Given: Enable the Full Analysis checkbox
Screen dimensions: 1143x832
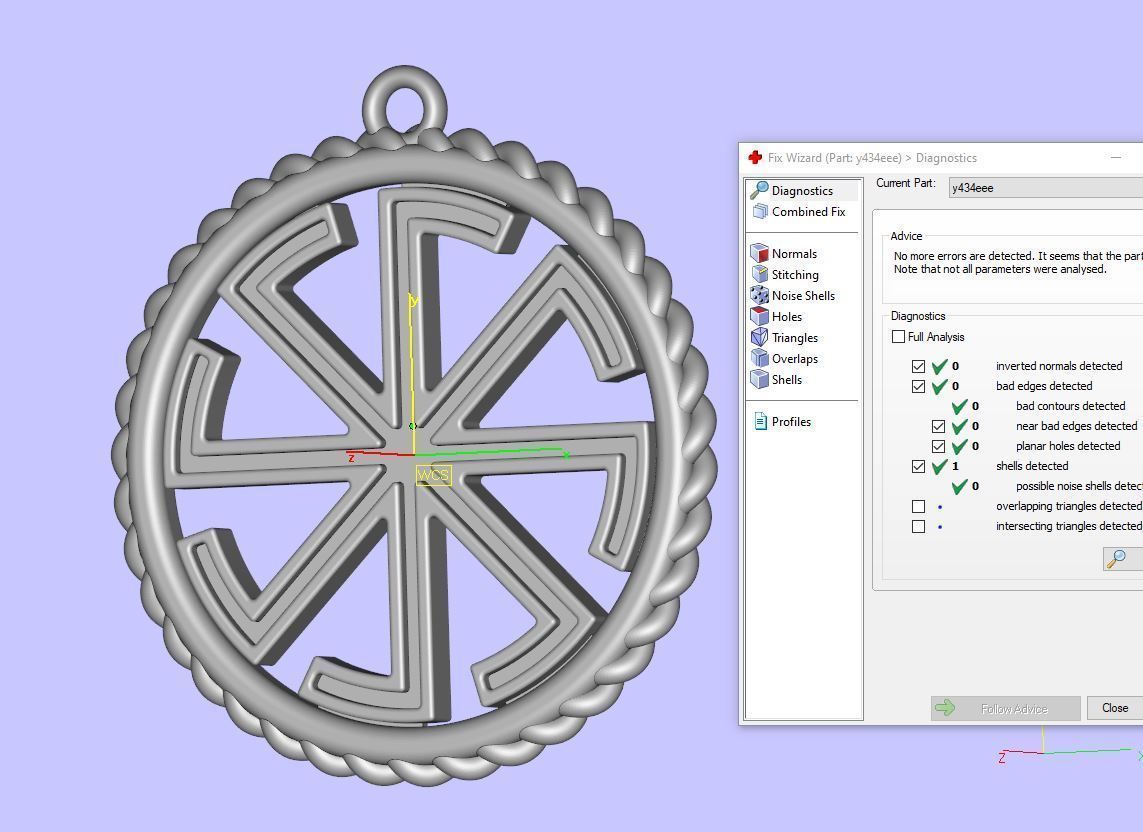Looking at the screenshot, I should click(899, 337).
